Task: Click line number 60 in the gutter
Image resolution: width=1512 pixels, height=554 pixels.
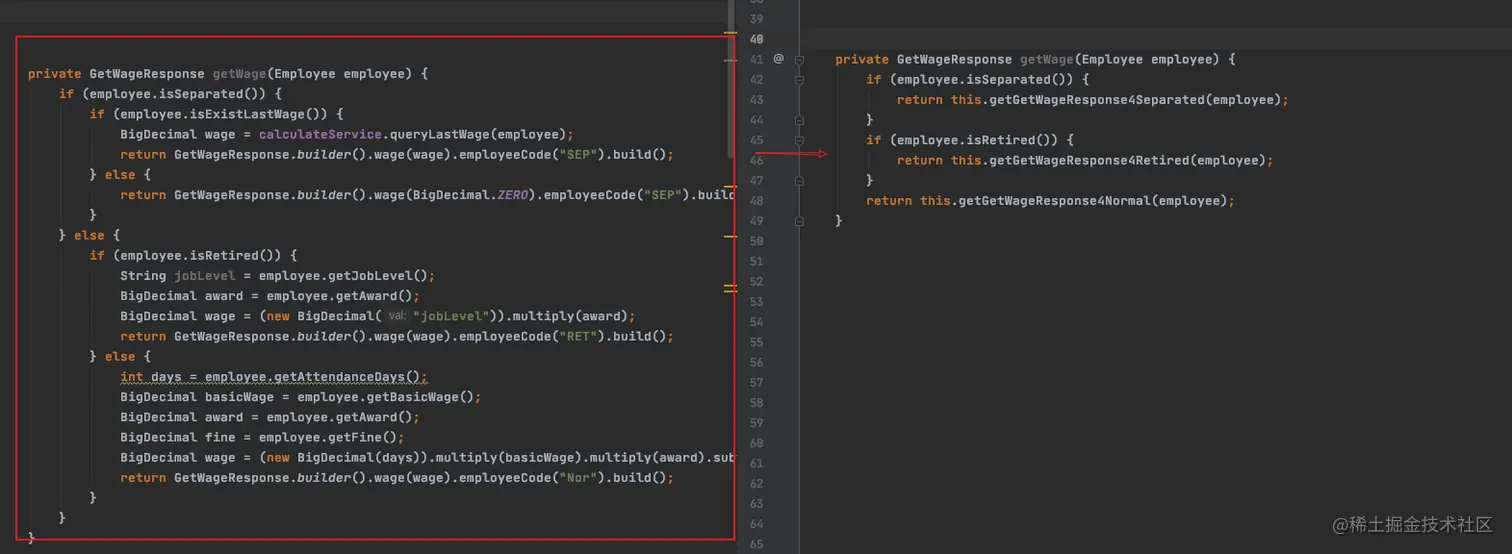Action: [x=756, y=443]
